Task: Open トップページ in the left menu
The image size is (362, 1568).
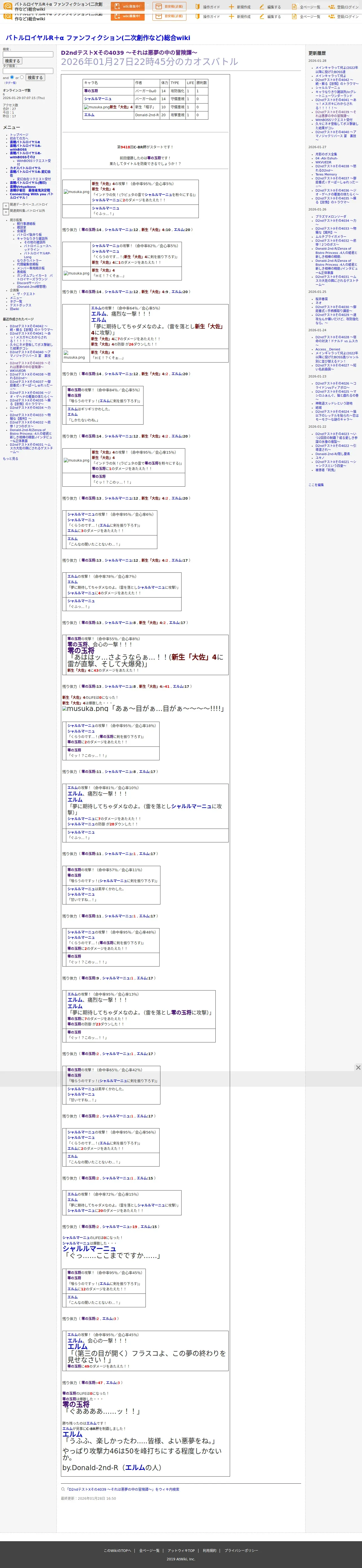Action: point(19,135)
